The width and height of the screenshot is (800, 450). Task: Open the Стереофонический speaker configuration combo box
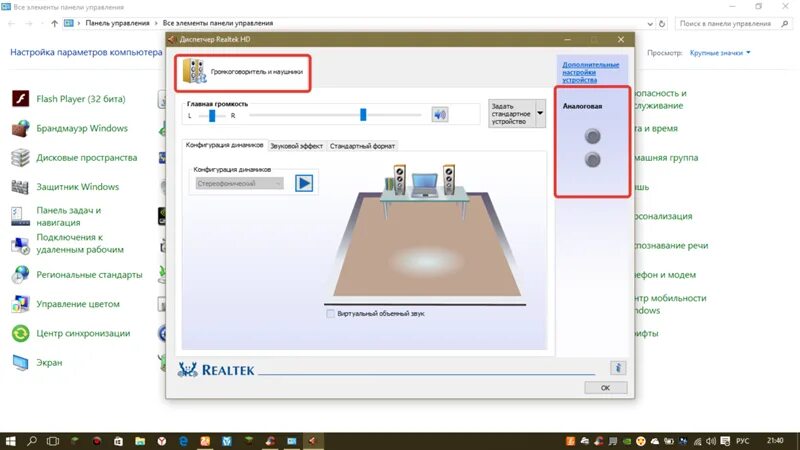point(239,183)
